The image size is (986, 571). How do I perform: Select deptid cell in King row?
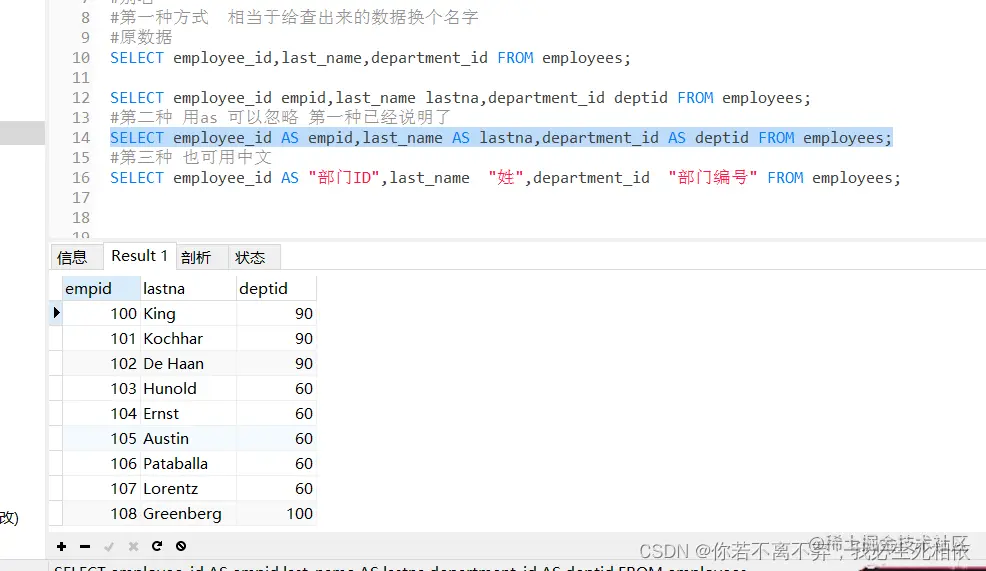coord(277,313)
